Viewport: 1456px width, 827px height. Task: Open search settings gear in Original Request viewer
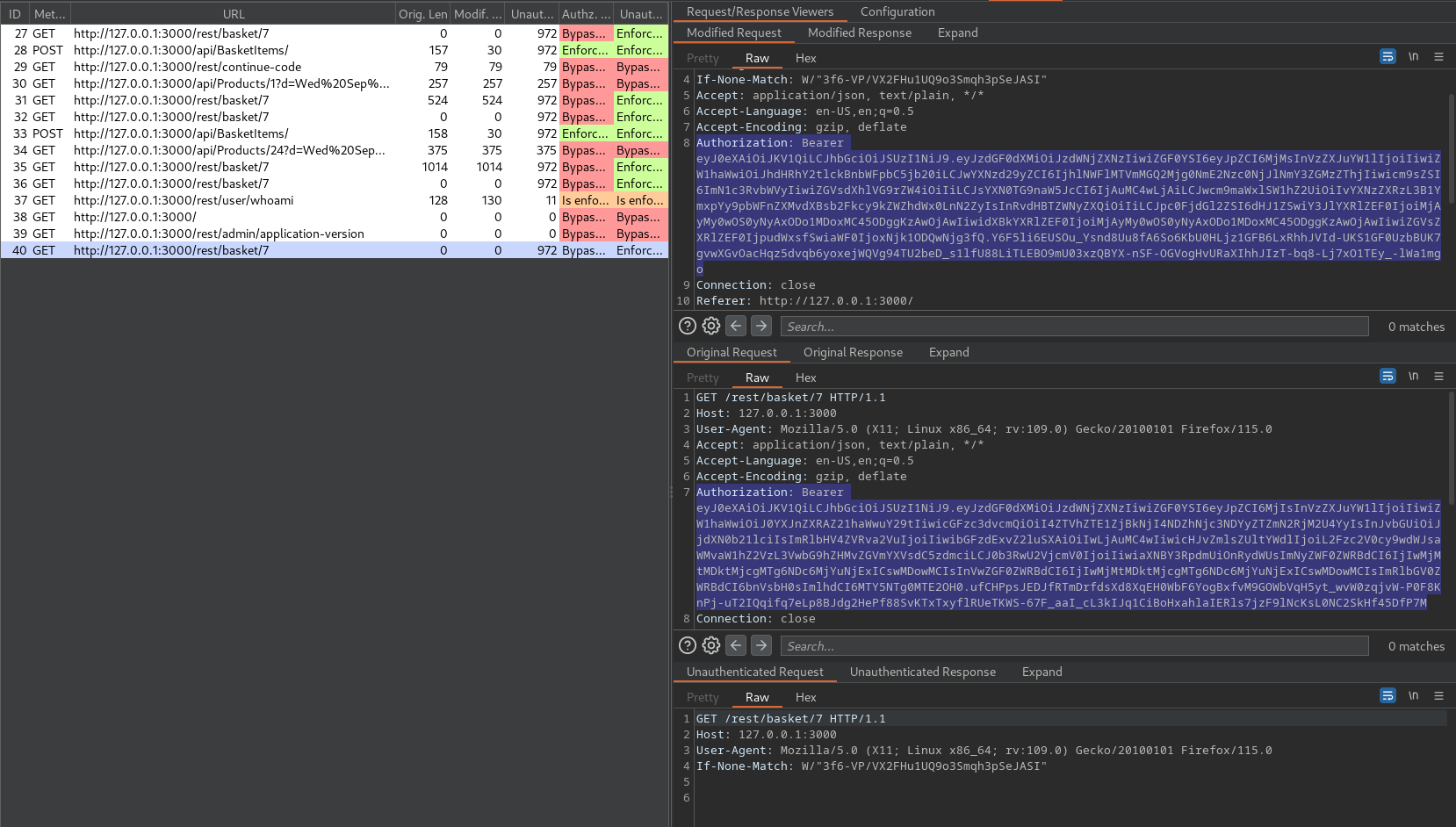click(711, 646)
